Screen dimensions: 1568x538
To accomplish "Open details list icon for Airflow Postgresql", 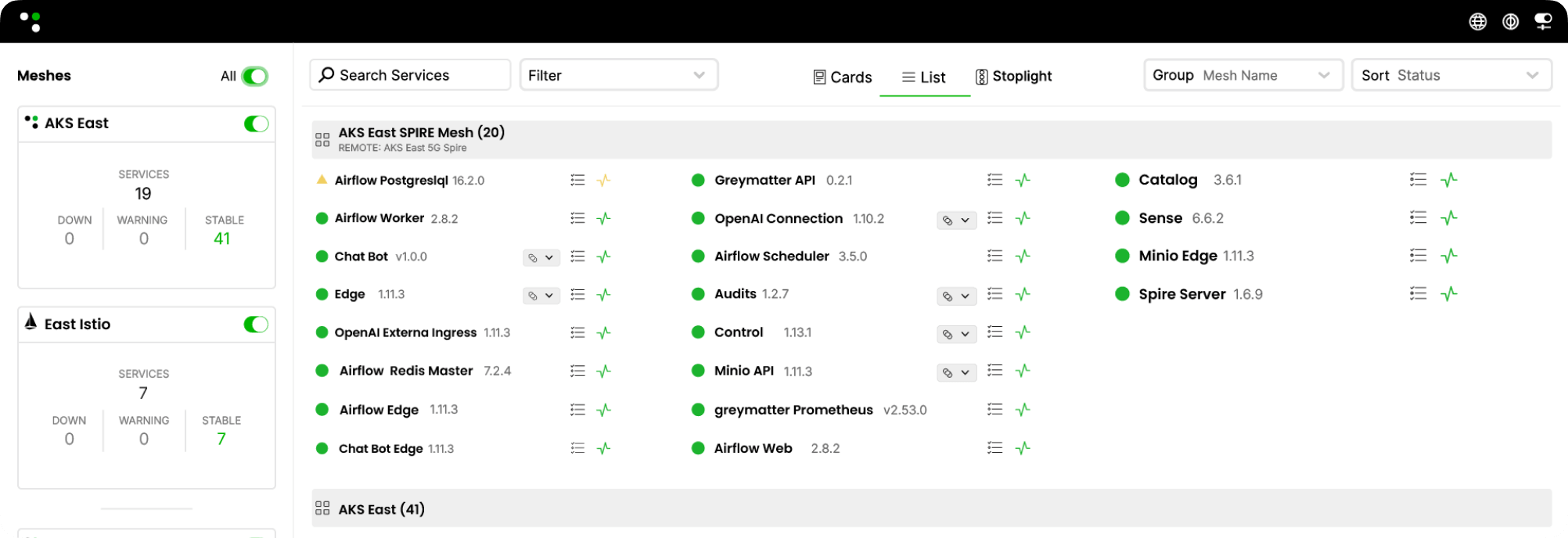I will click(577, 181).
